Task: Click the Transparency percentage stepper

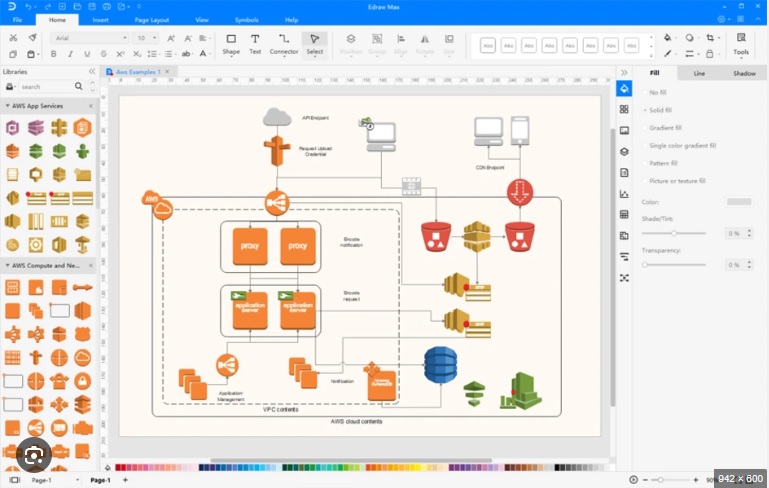Action: [749, 265]
